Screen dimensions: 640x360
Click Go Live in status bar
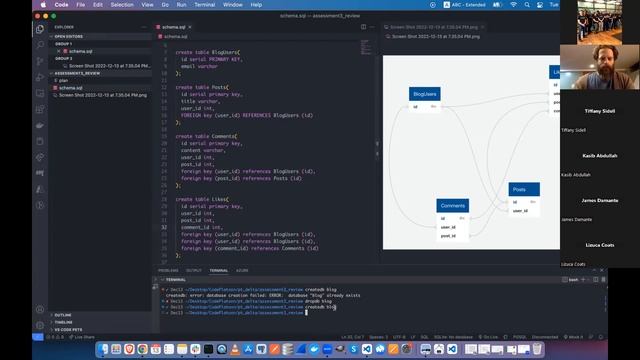[488, 337]
